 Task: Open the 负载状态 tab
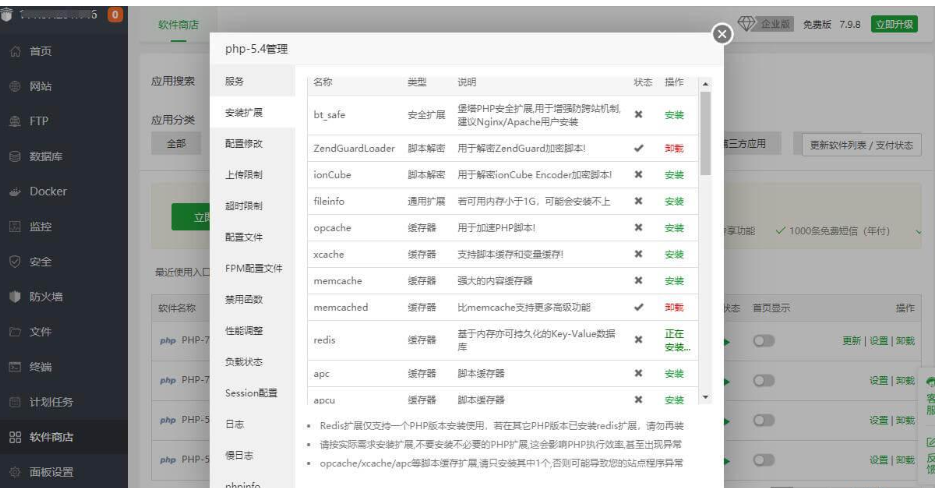pyautogui.click(x=253, y=361)
